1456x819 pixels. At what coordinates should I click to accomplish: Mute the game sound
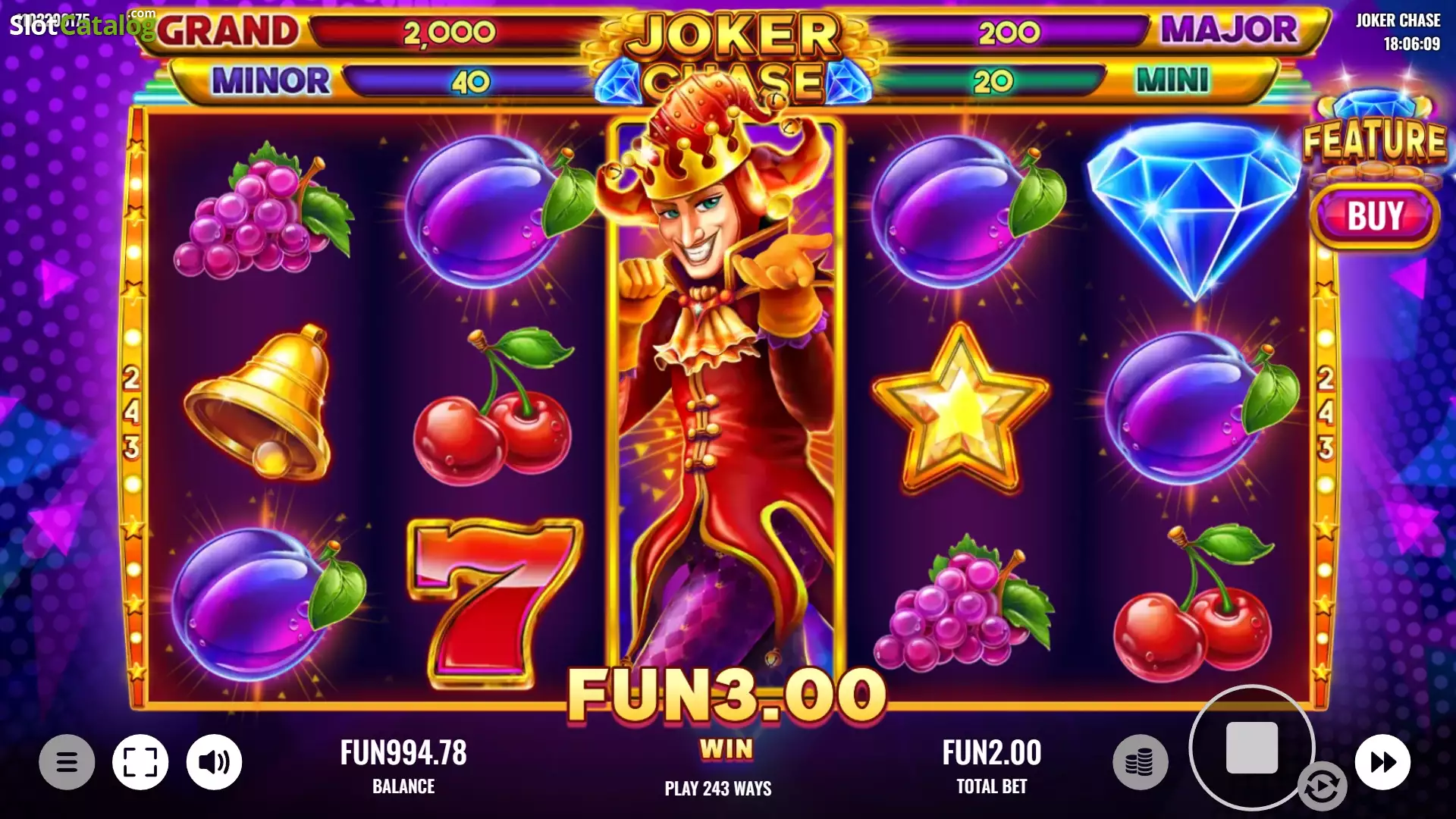[215, 762]
